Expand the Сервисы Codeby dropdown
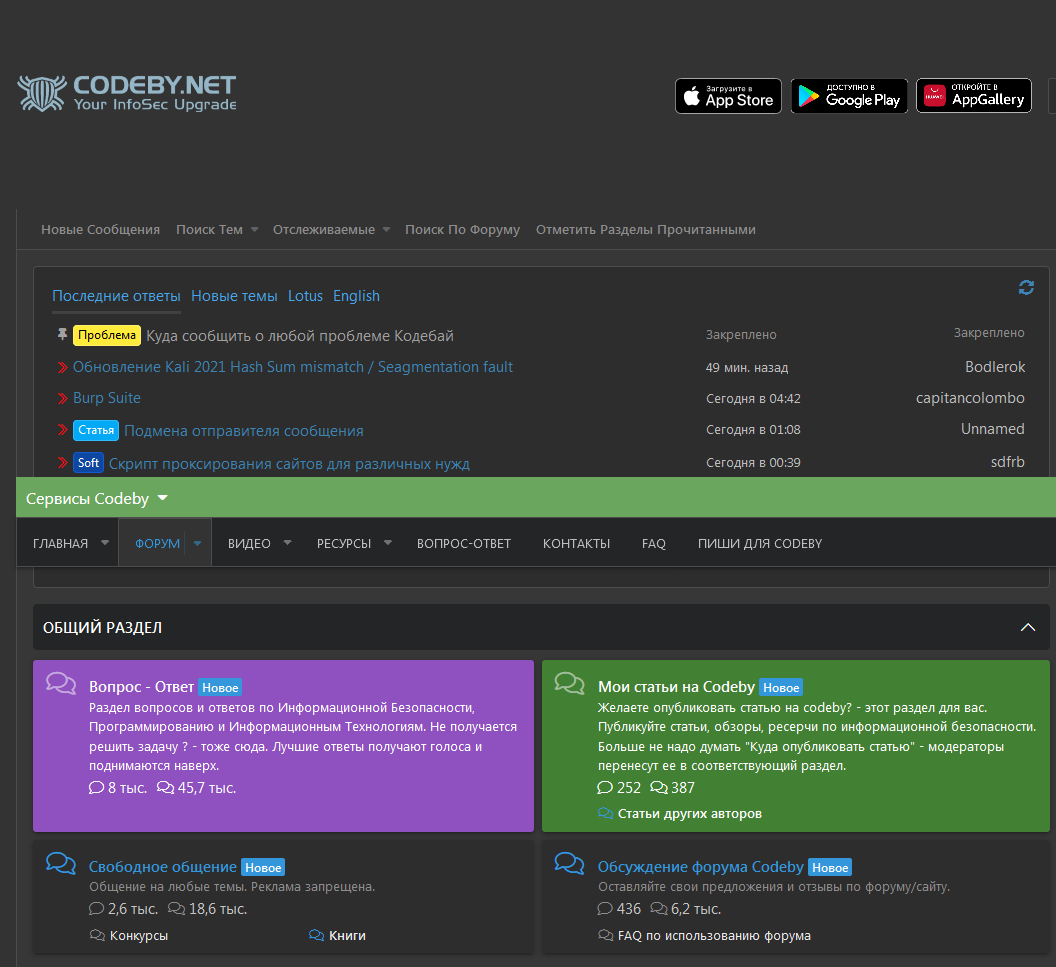Image resolution: width=1056 pixels, height=967 pixels. [97, 498]
